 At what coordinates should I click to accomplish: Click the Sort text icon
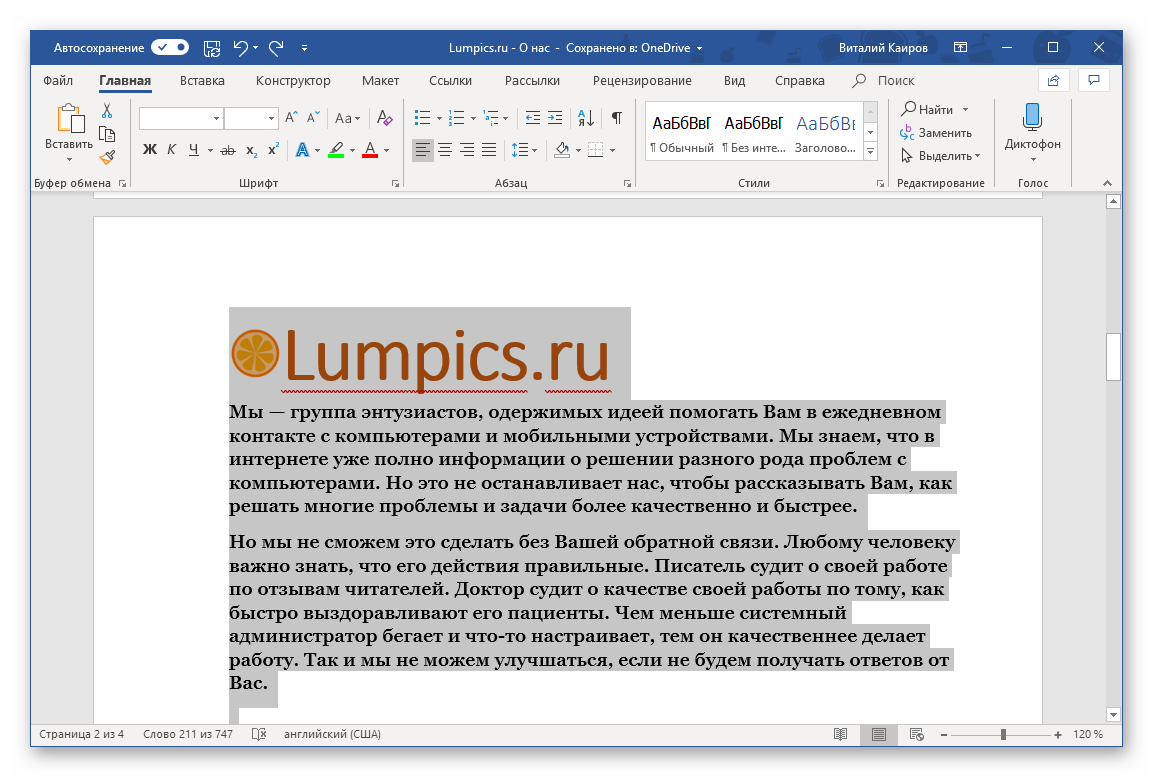[x=587, y=118]
